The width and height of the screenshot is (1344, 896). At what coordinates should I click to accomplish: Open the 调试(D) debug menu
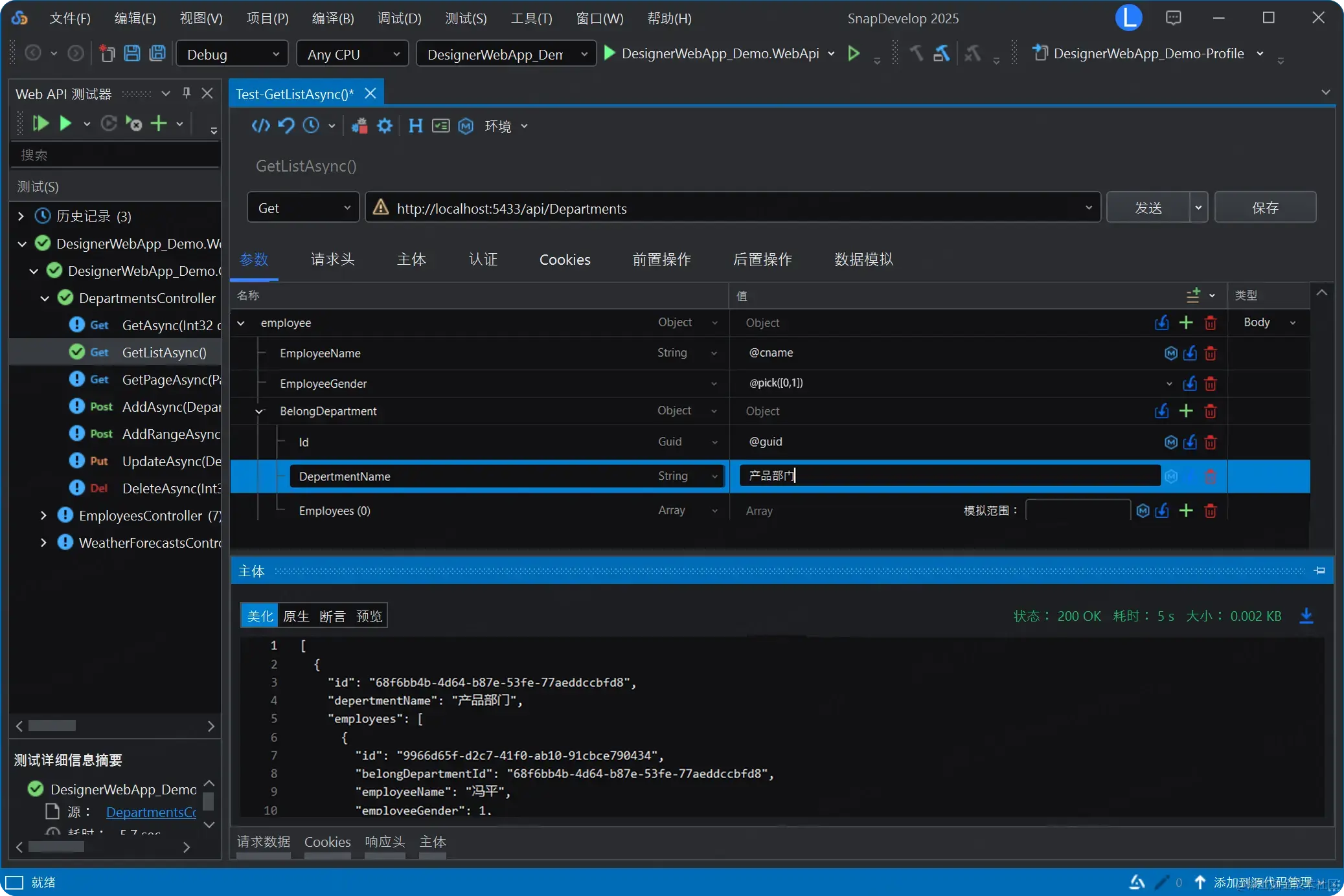click(399, 18)
